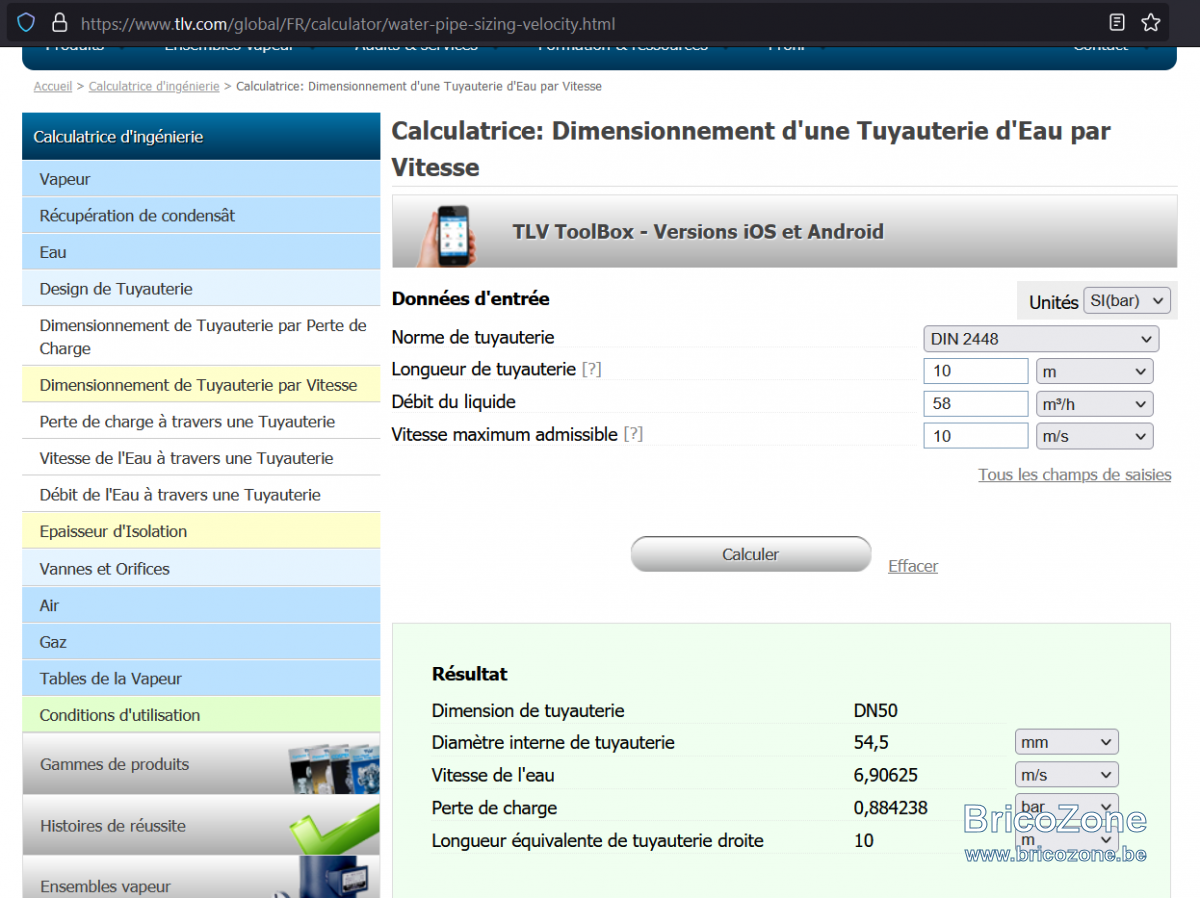Image resolution: width=1200 pixels, height=898 pixels.
Task: Open Perte de charge à travers une Tuyauterie
Action: (201, 422)
